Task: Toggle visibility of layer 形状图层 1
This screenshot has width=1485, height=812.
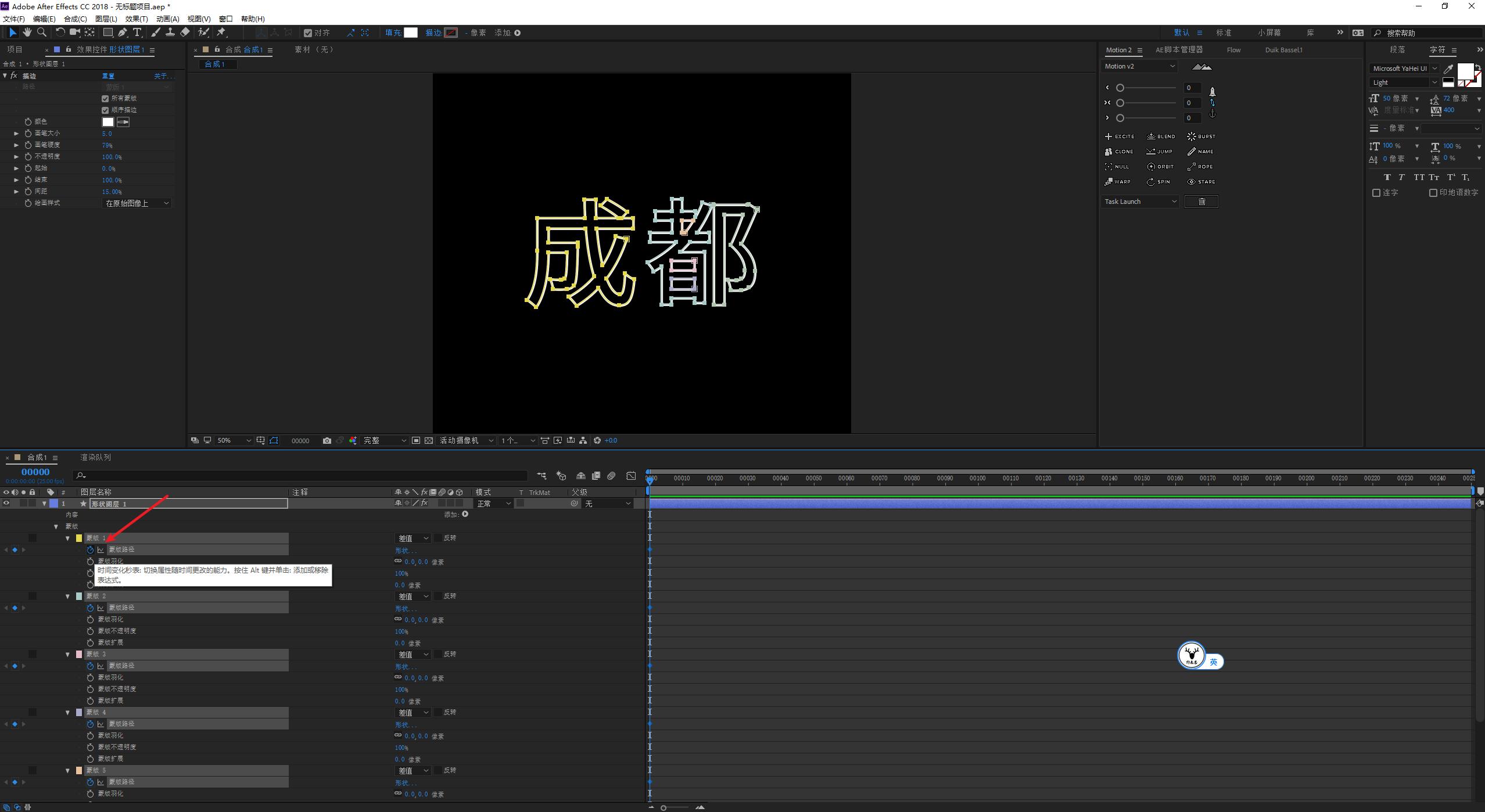Action: pyautogui.click(x=6, y=504)
